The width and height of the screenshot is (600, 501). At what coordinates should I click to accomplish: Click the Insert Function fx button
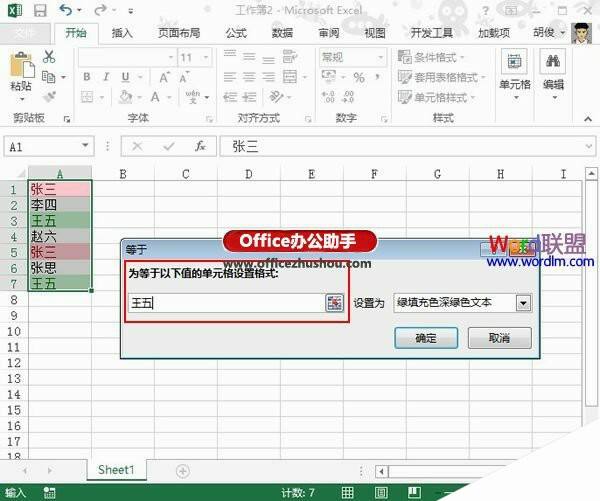click(200, 146)
